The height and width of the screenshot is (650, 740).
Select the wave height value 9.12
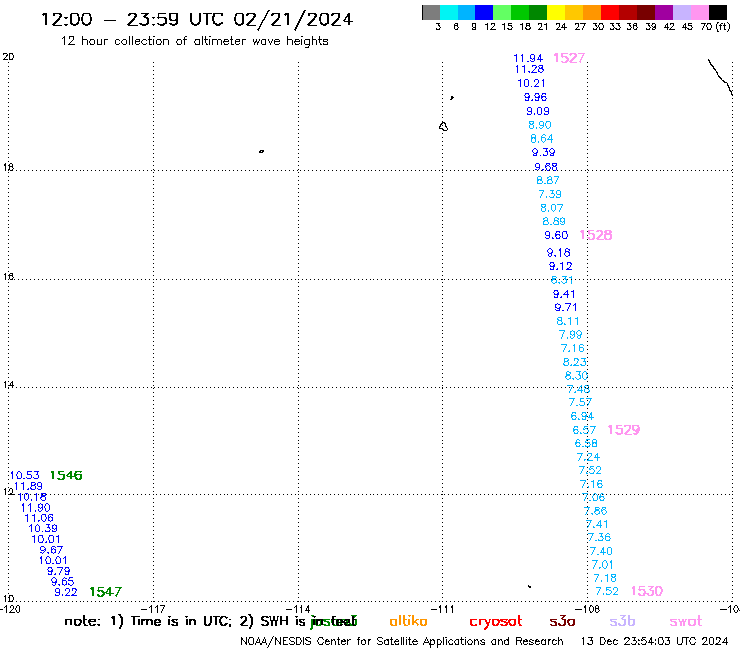[561, 266]
